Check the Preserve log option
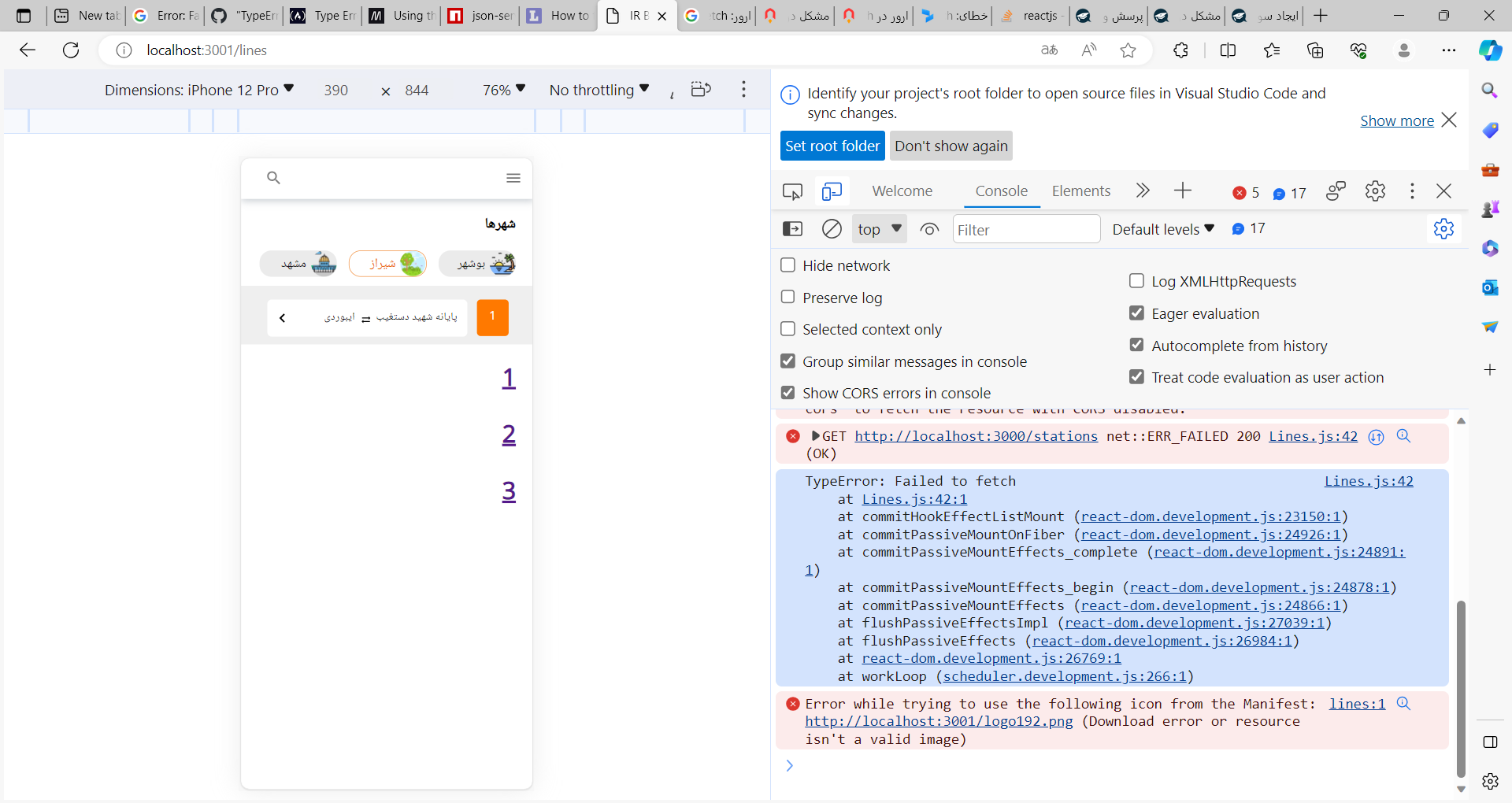This screenshot has height=803, width=1512. [x=787, y=297]
